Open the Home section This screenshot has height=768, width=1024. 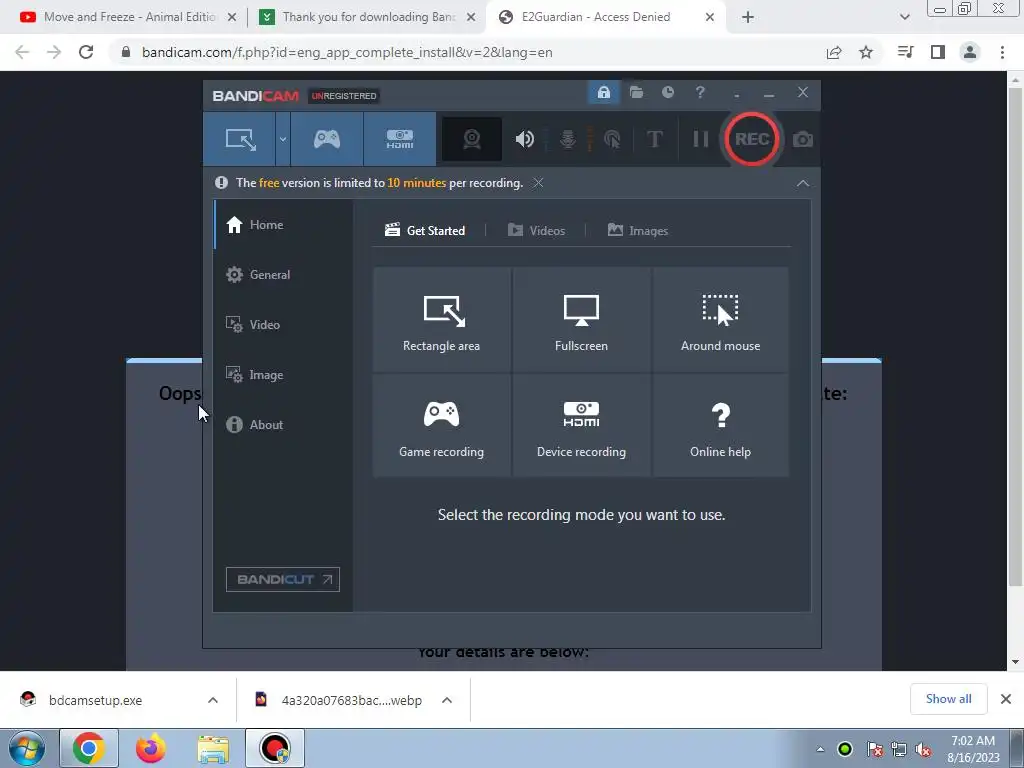[x=283, y=225]
